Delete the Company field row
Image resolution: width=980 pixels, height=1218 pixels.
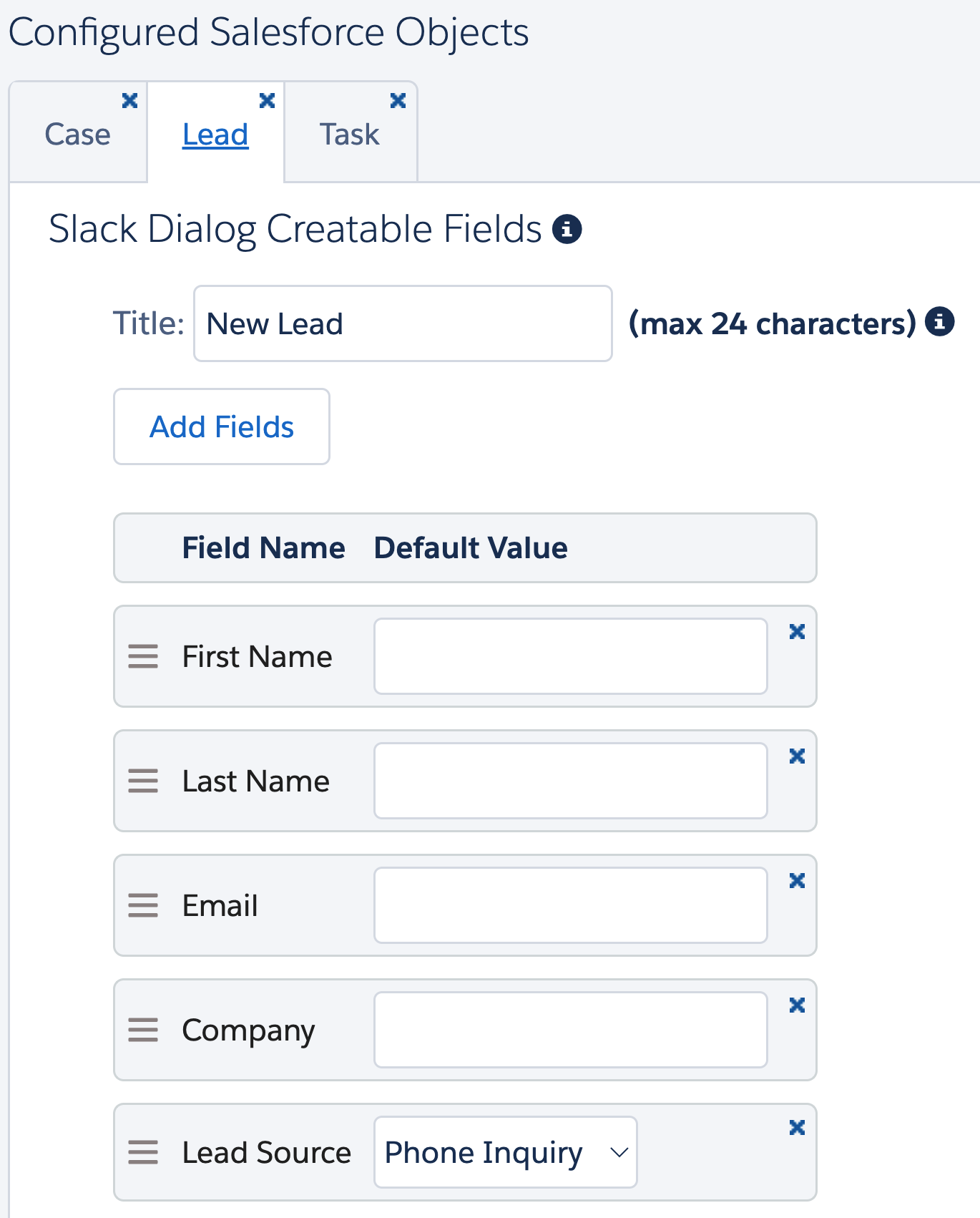tap(797, 1005)
